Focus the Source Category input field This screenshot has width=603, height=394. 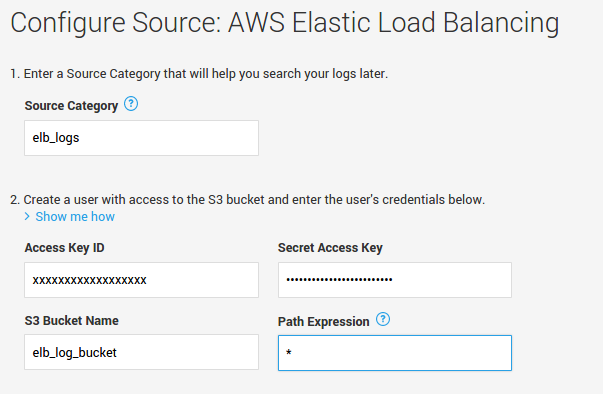142,138
